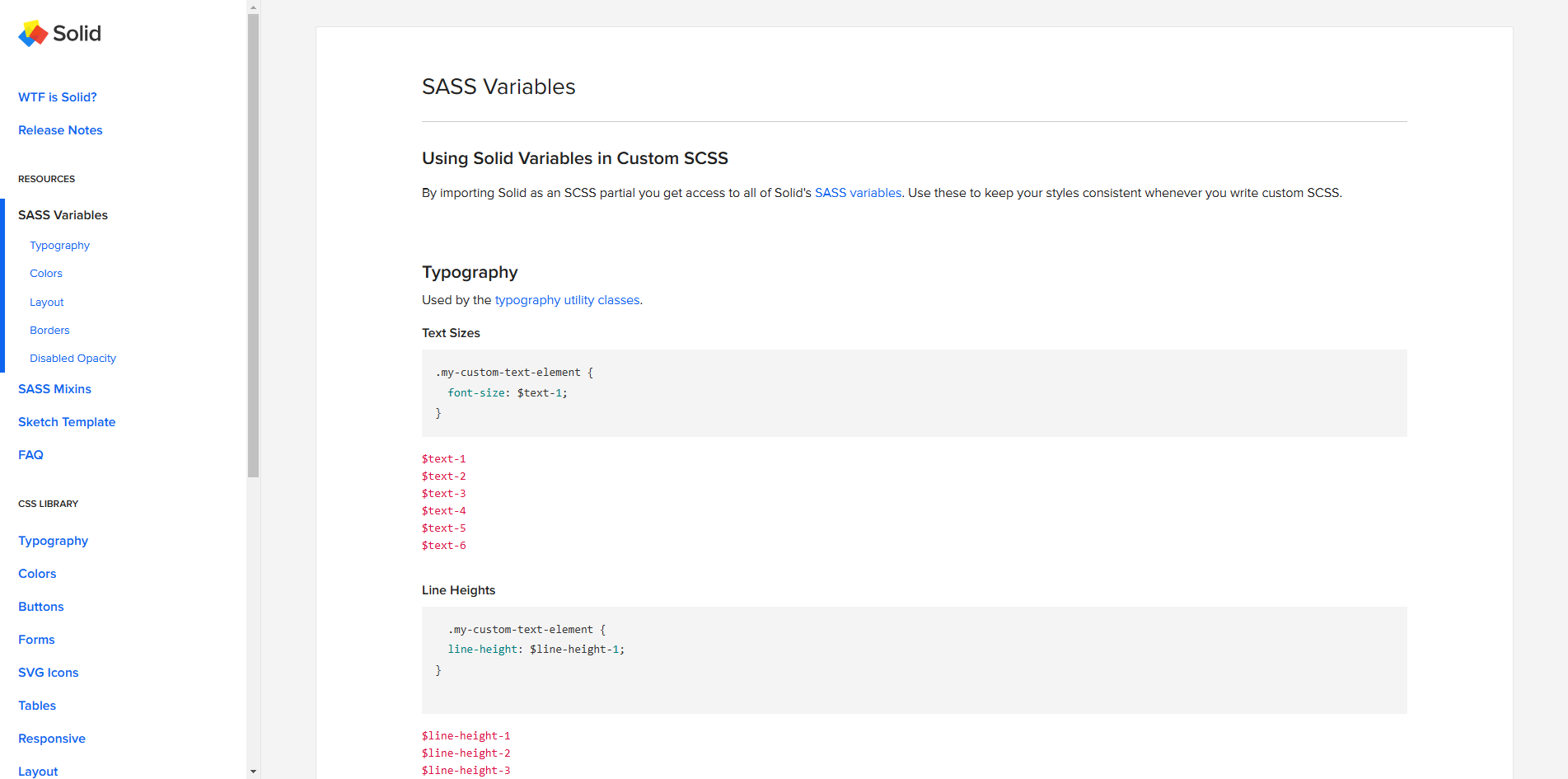Click the $text-3 variable
Viewport: 1568px width, 779px height.
click(444, 494)
